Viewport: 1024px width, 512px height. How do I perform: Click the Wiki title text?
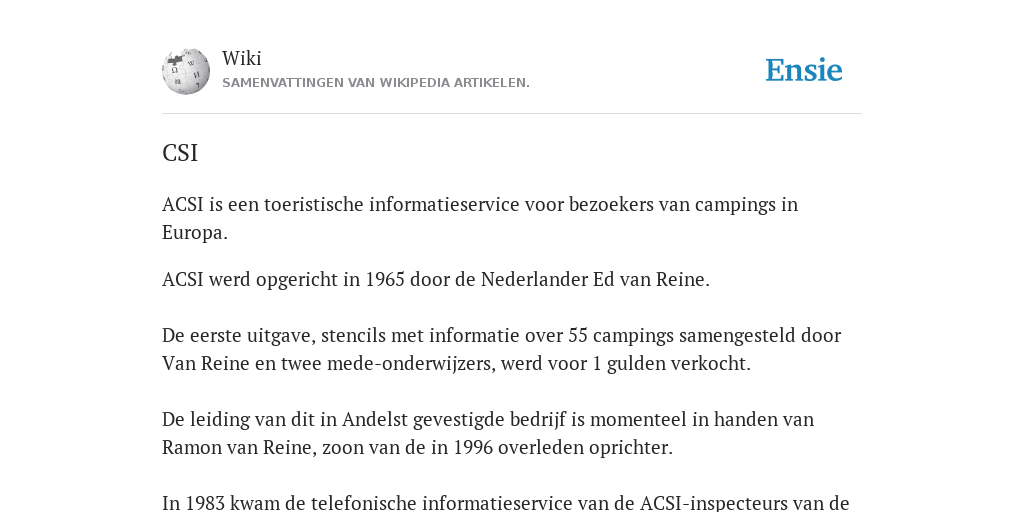click(x=242, y=58)
